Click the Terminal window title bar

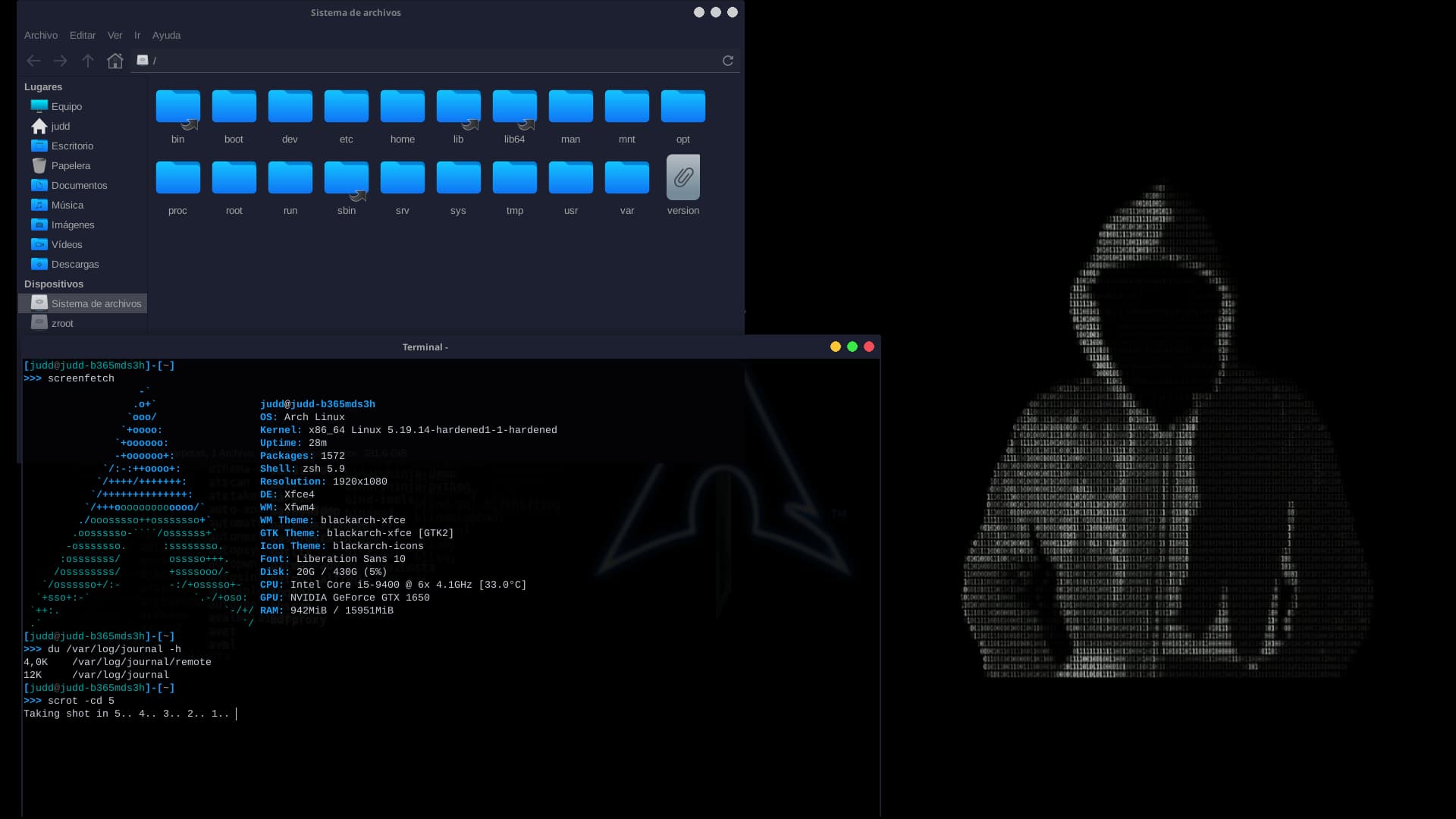coord(425,347)
